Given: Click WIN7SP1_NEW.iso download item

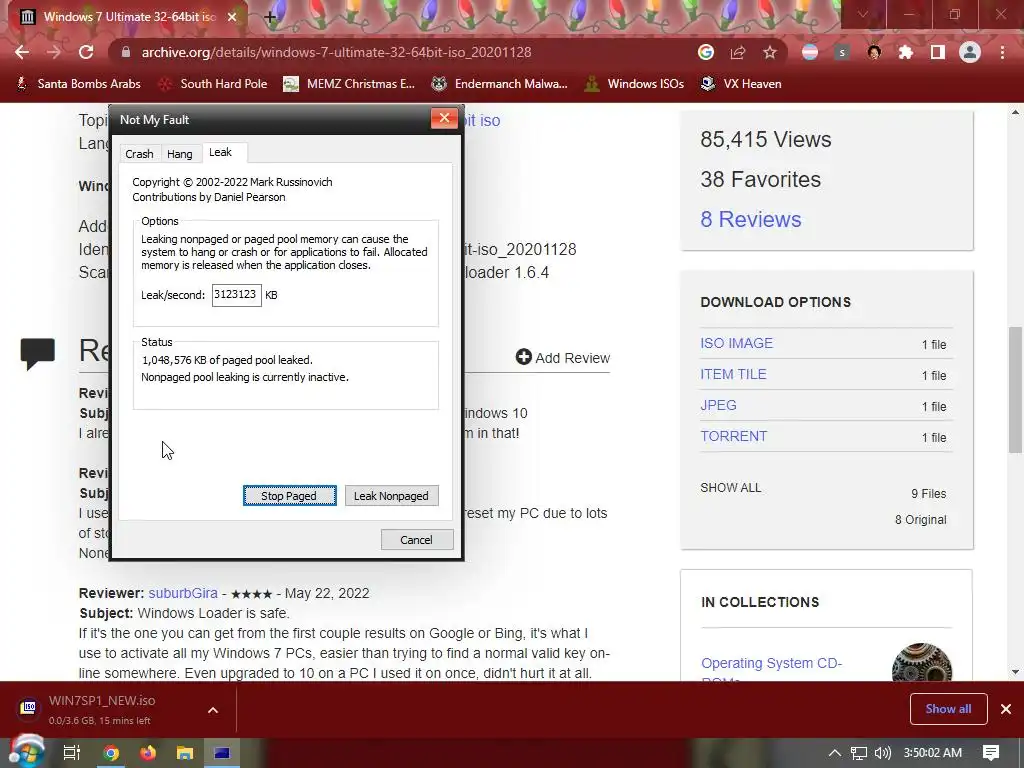Looking at the screenshot, I should coord(101,709).
